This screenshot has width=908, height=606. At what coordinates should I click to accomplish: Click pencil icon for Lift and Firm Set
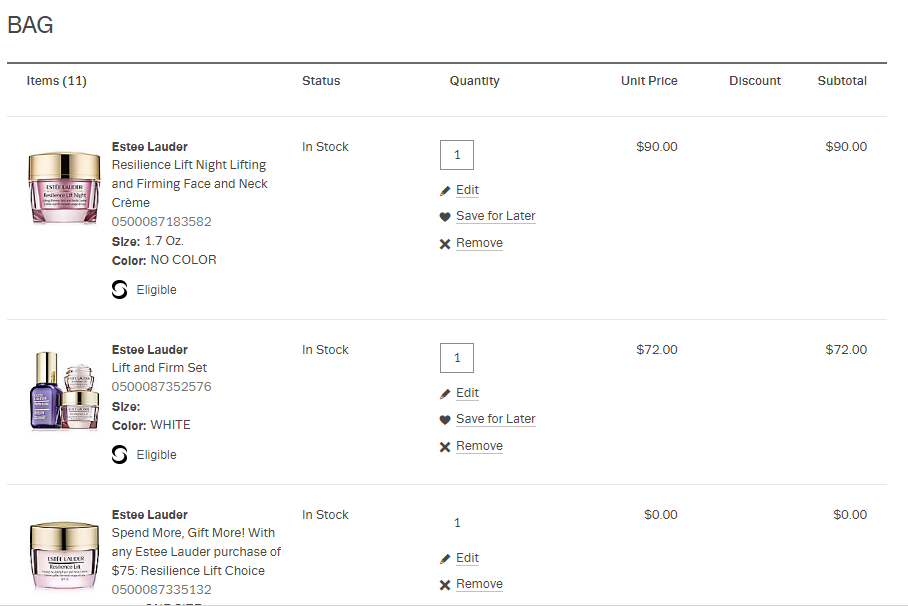point(445,394)
